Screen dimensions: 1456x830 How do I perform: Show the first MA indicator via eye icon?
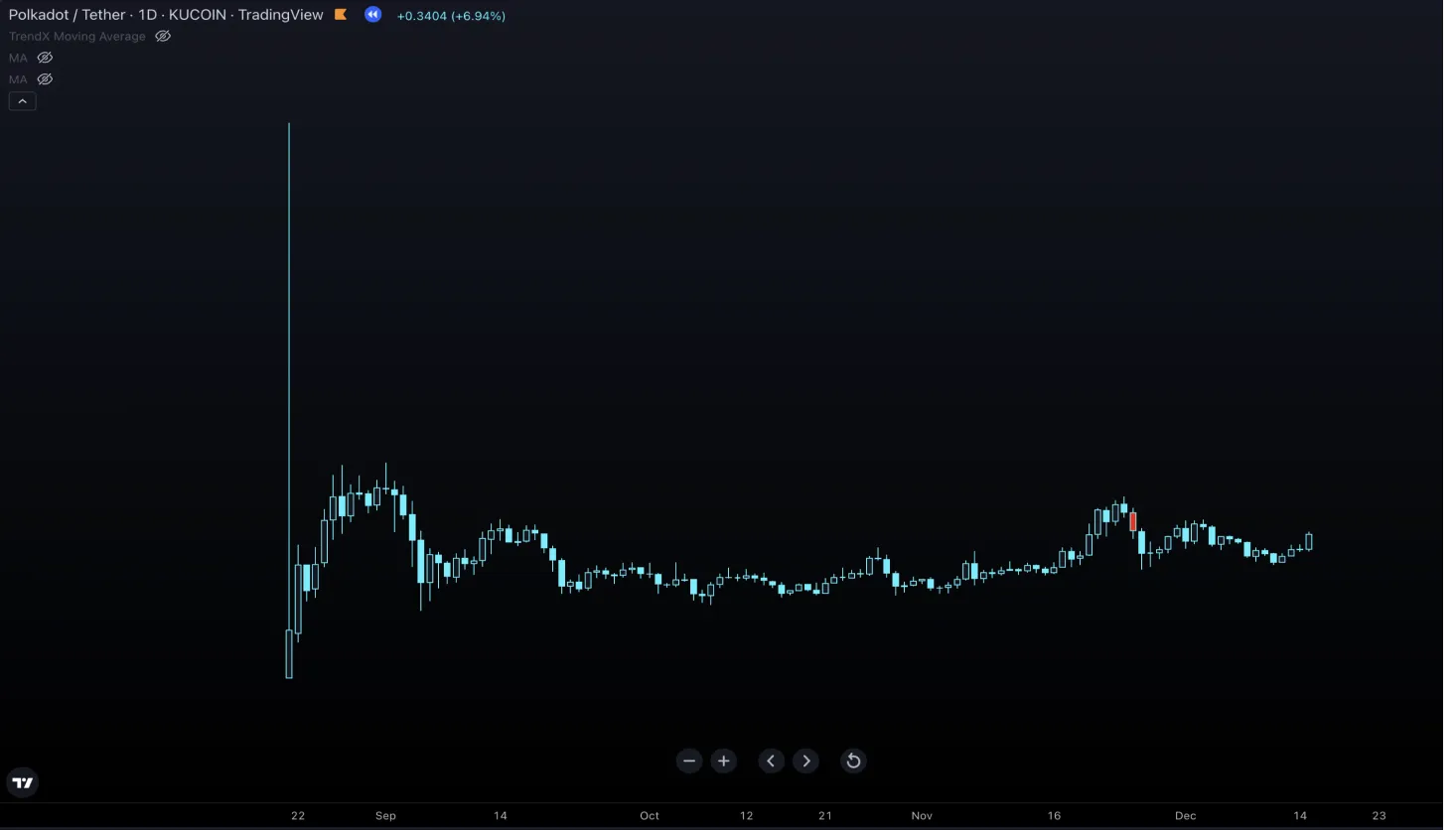point(45,58)
